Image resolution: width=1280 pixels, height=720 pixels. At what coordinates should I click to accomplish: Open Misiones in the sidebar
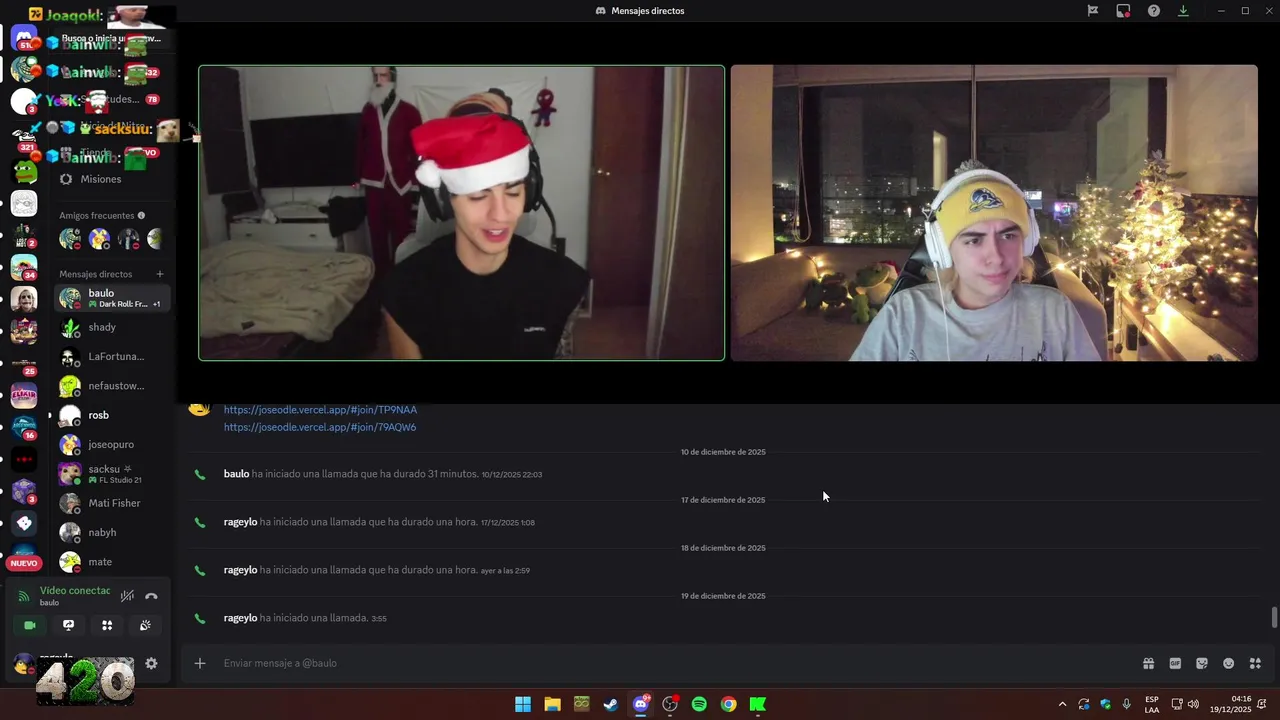112,179
